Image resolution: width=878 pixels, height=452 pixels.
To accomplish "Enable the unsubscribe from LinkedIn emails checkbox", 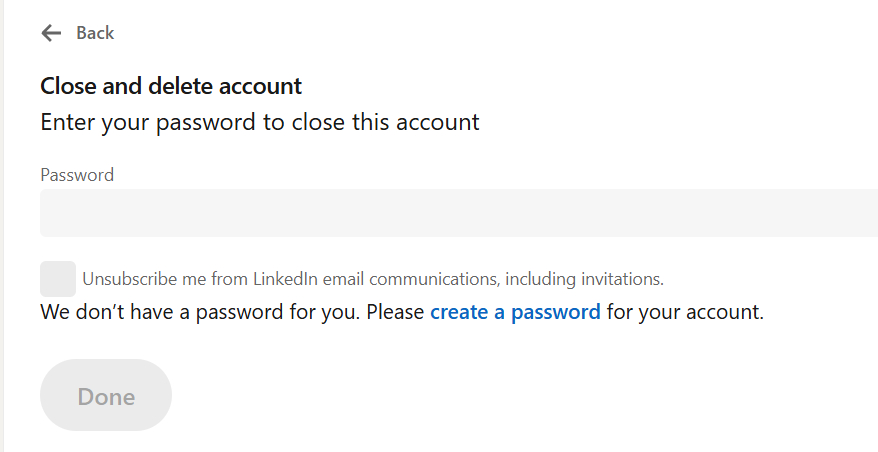I will tap(58, 278).
